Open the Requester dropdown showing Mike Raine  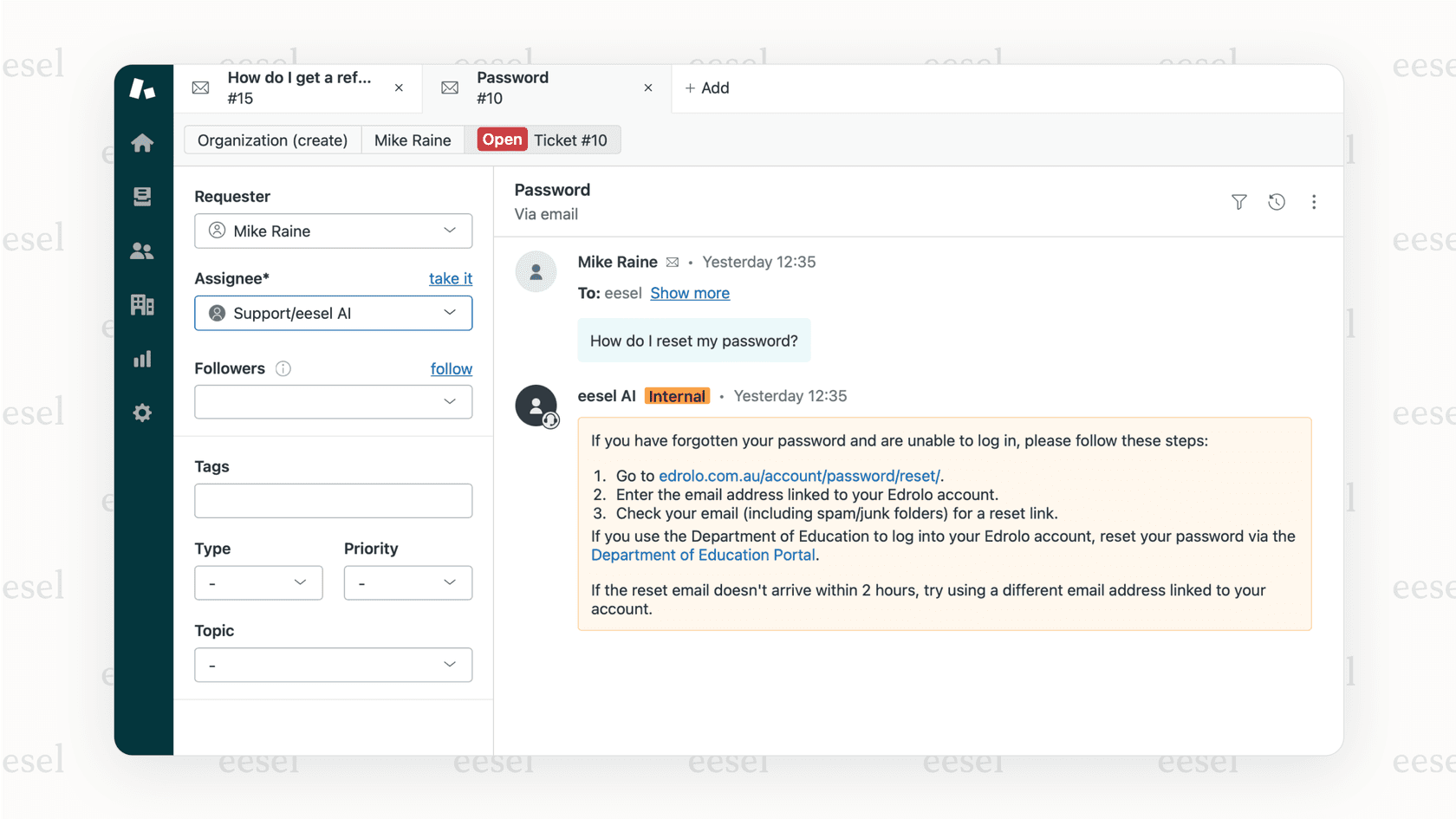(333, 231)
